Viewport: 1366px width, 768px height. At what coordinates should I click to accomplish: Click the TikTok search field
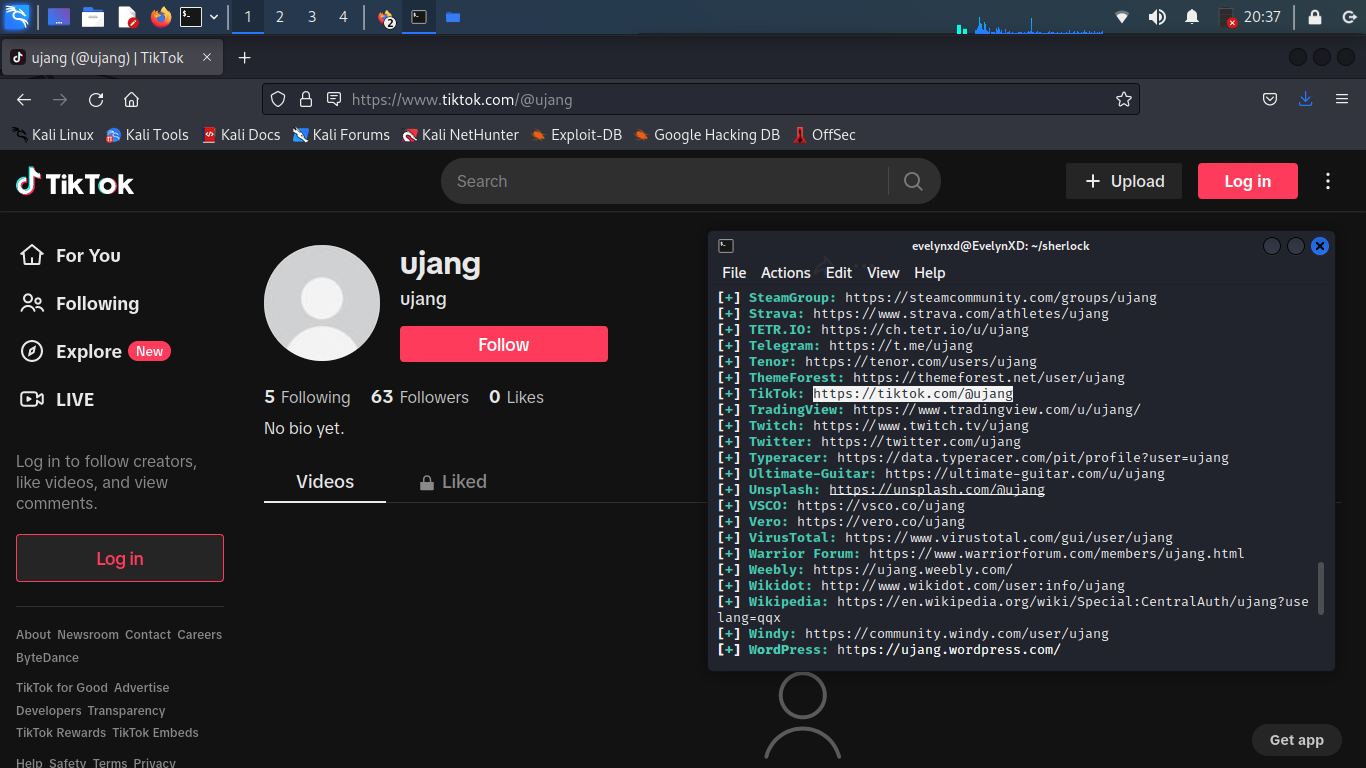[x=665, y=181]
